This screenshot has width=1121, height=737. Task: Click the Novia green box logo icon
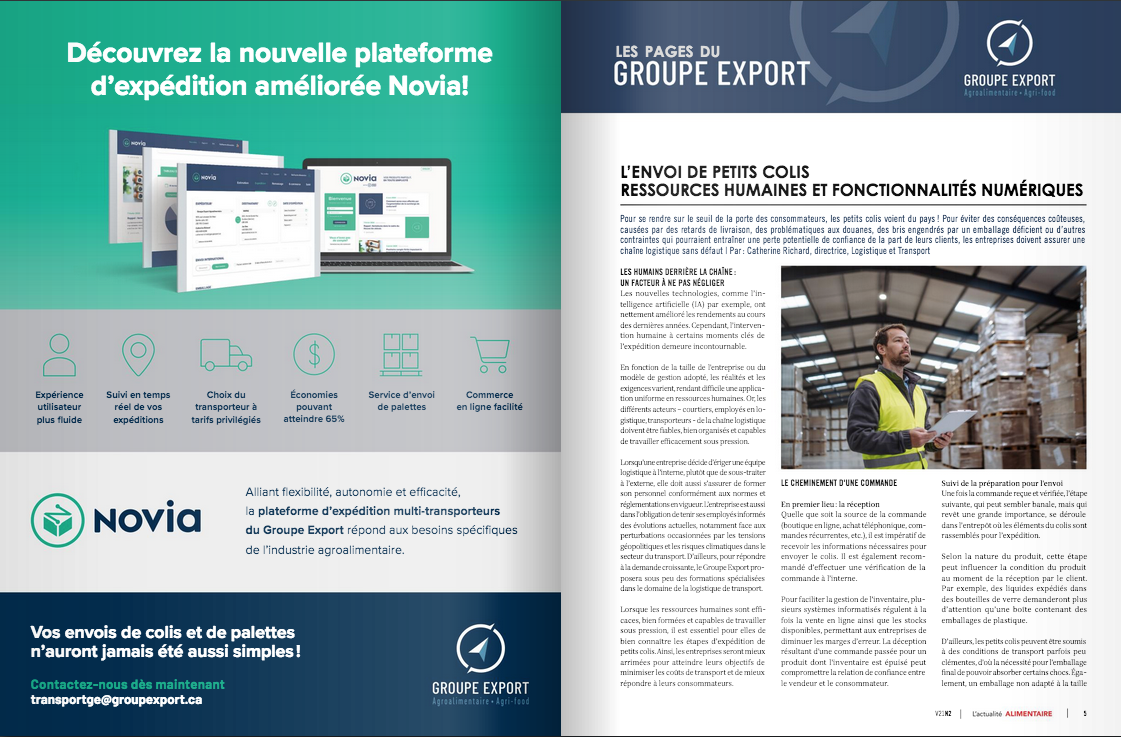(x=57, y=520)
